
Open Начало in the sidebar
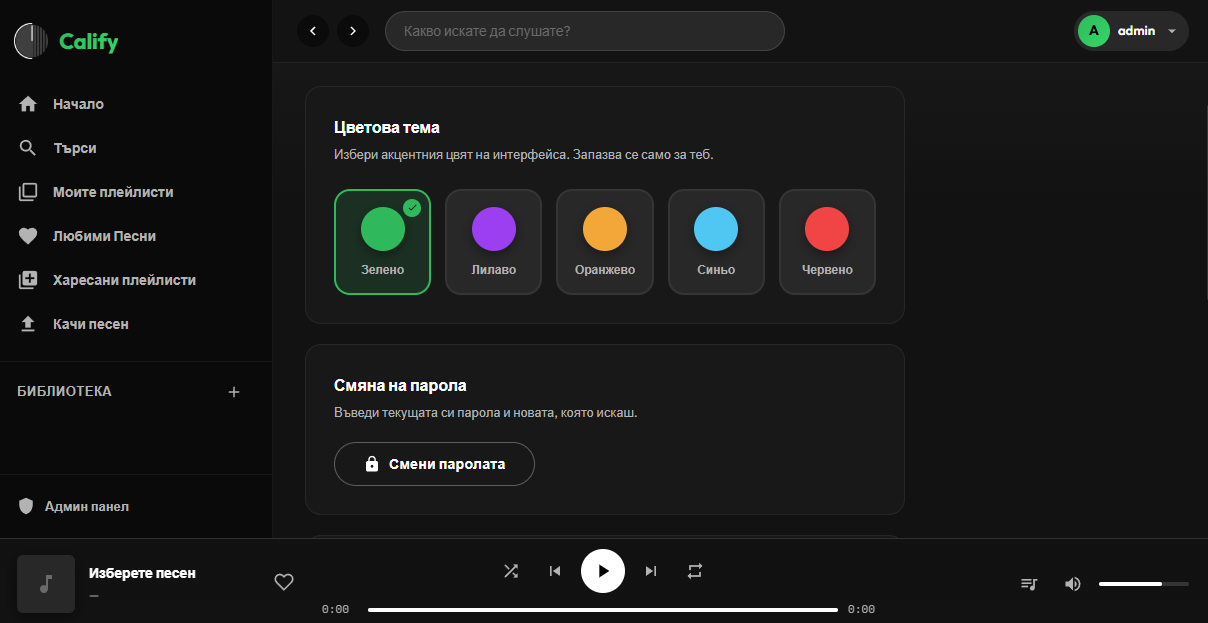pyautogui.click(x=78, y=104)
